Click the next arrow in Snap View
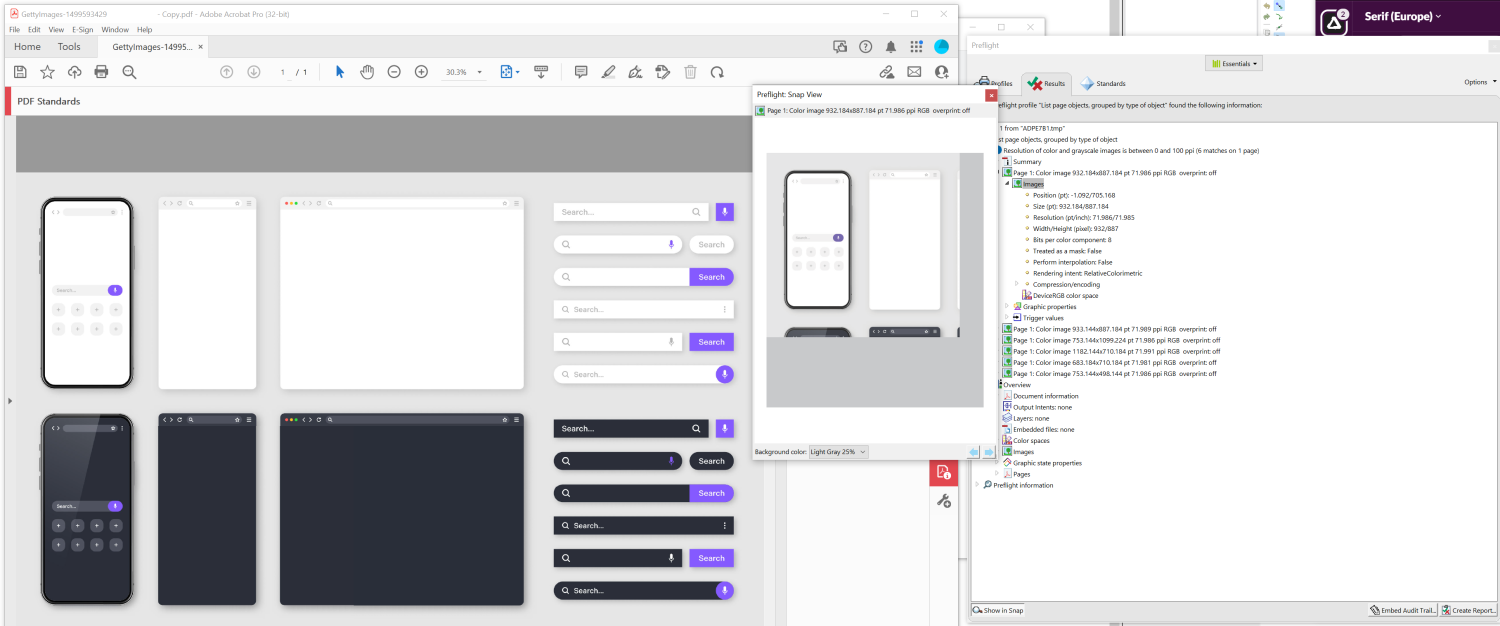Image resolution: width=1500 pixels, height=626 pixels. click(988, 452)
